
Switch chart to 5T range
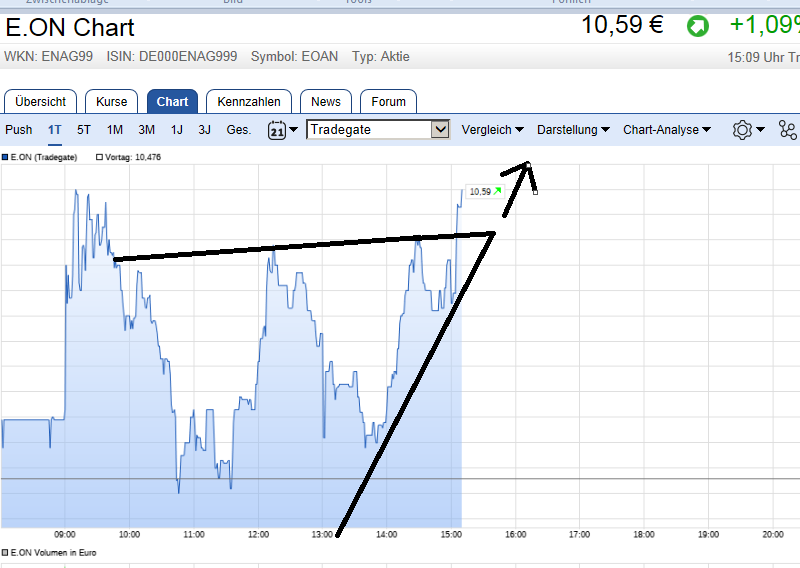tap(84, 130)
